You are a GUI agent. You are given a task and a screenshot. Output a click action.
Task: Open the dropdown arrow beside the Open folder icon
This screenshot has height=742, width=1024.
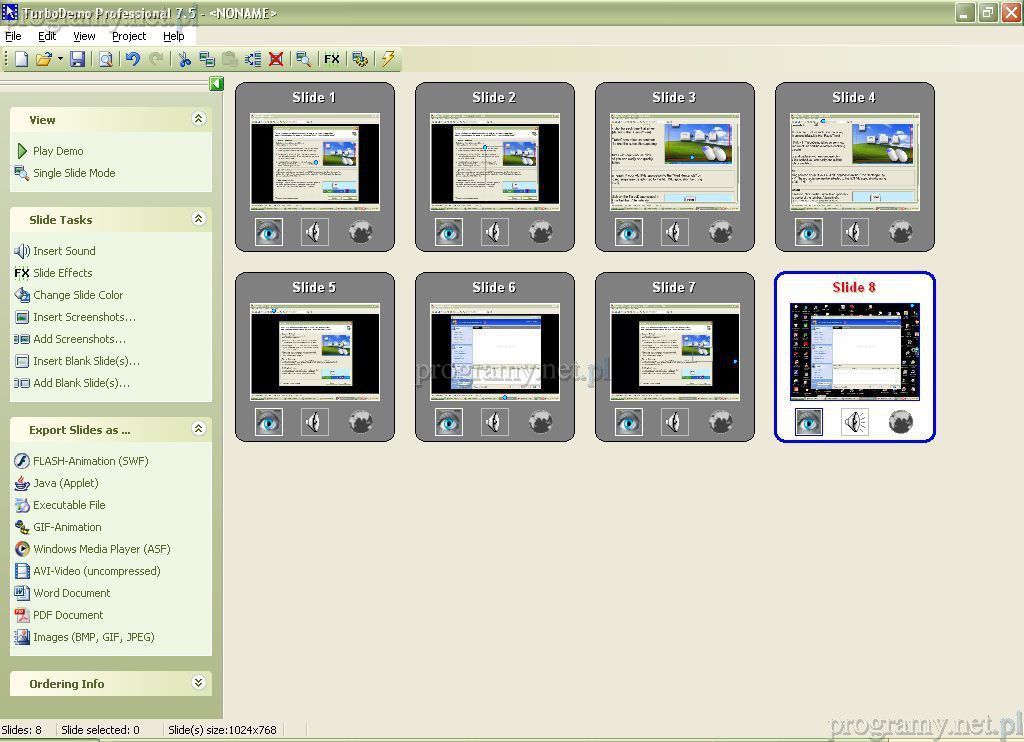tap(60, 60)
